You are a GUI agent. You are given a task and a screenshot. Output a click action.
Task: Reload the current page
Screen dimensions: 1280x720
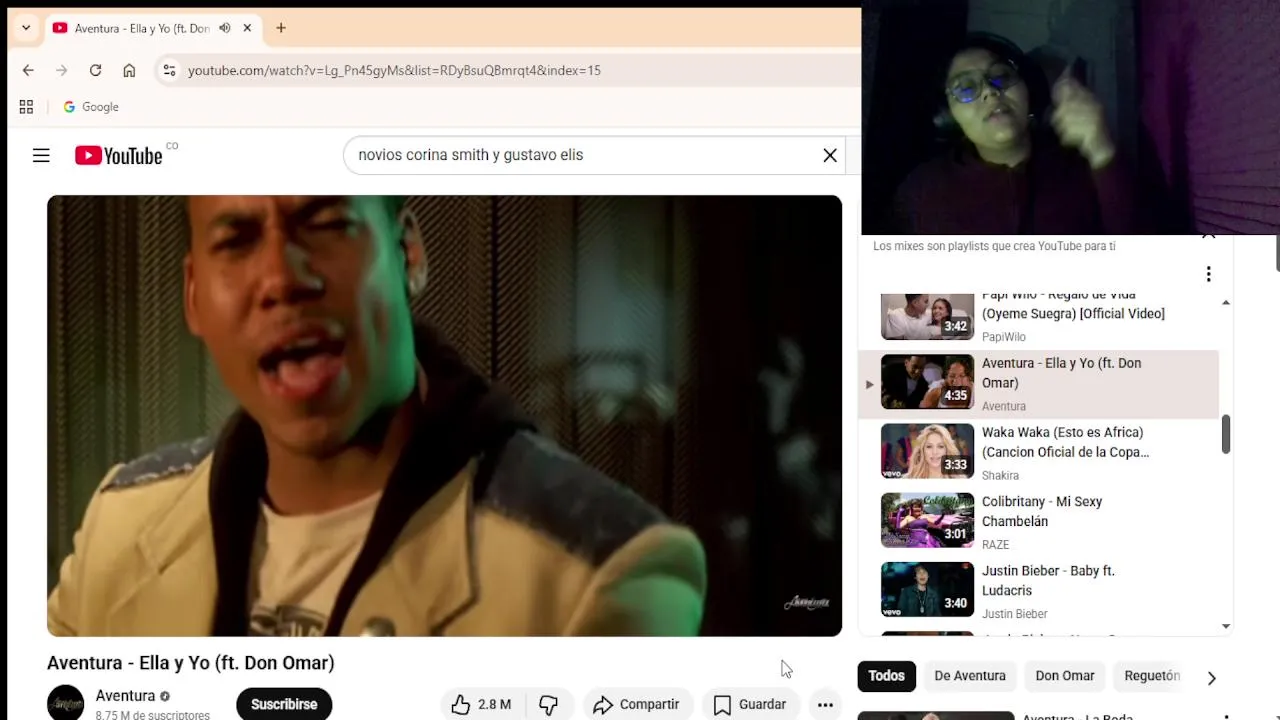pyautogui.click(x=95, y=70)
